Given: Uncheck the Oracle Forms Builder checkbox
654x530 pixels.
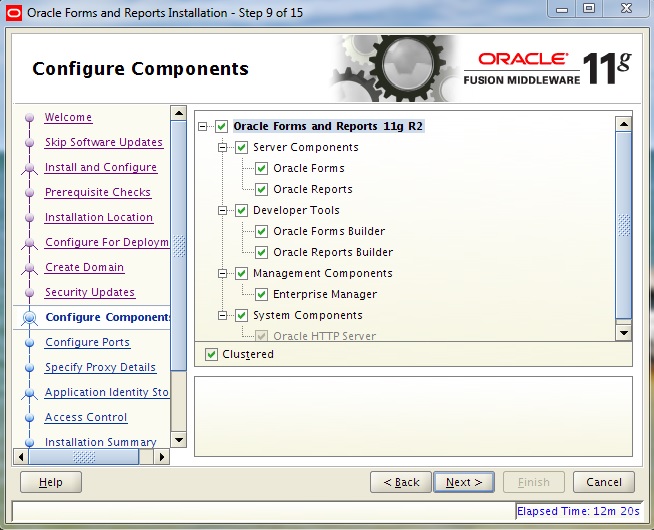Looking at the screenshot, I should [262, 231].
